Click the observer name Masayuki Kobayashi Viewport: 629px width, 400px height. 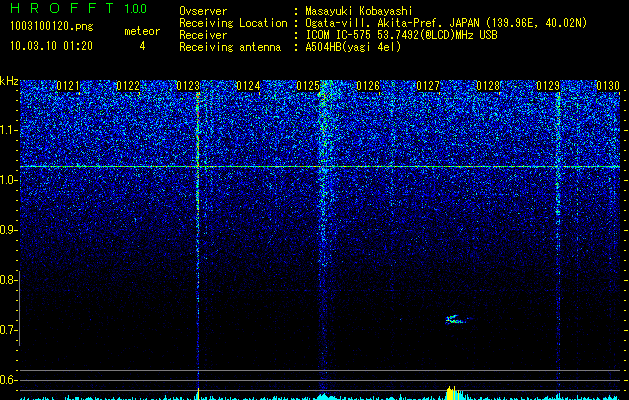pos(358,11)
